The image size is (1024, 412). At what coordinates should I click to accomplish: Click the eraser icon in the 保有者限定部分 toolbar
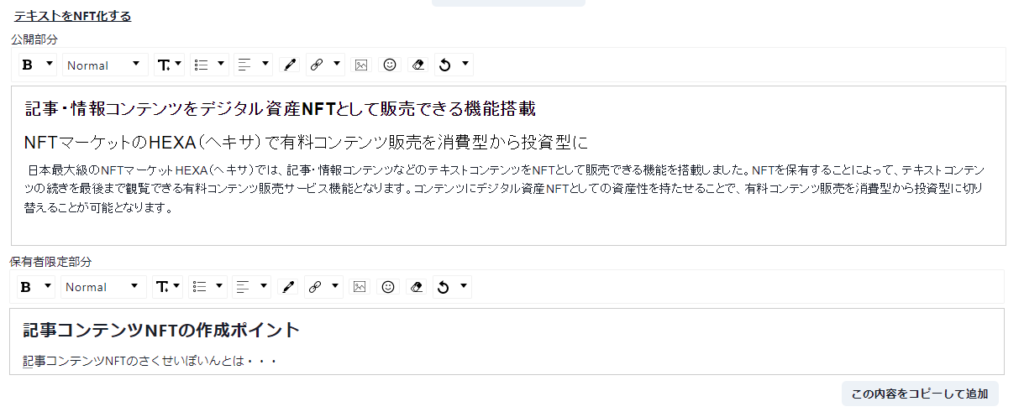417,287
